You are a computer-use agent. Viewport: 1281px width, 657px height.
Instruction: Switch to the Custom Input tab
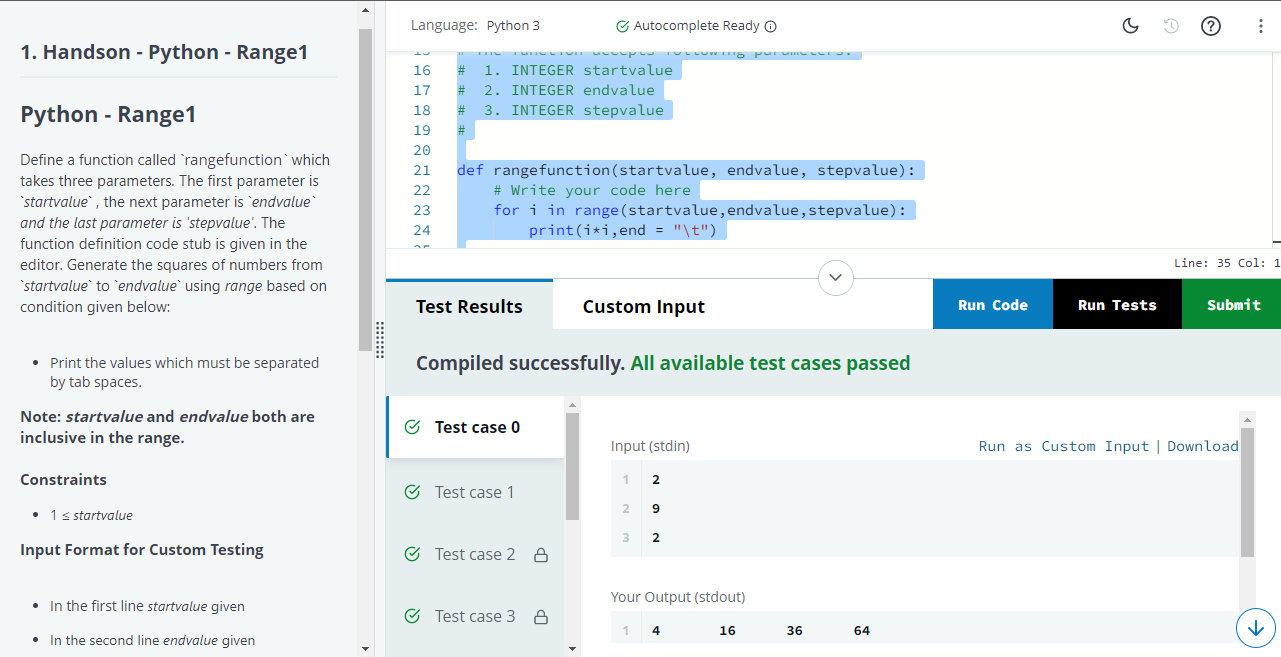(644, 307)
